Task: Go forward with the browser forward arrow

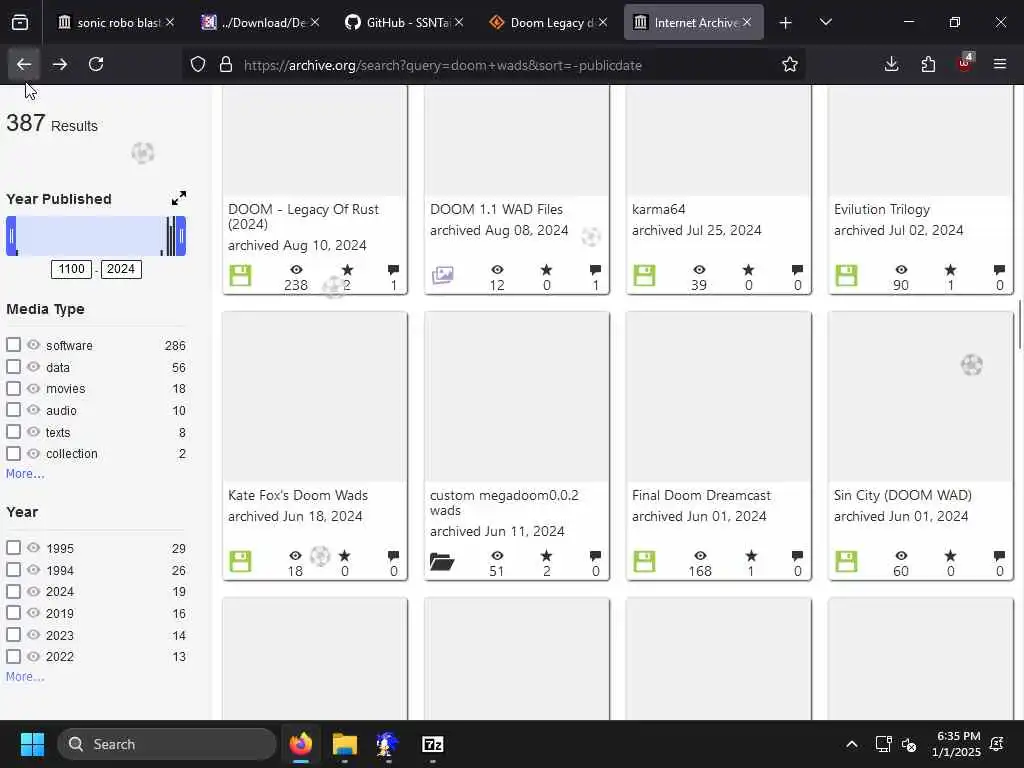Action: tap(59, 64)
